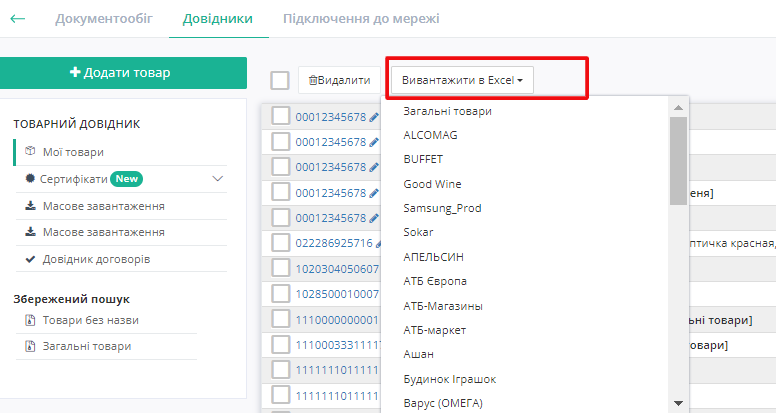This screenshot has height=413, width=776.
Task: Open product code 1028500010007
Action: (337, 294)
